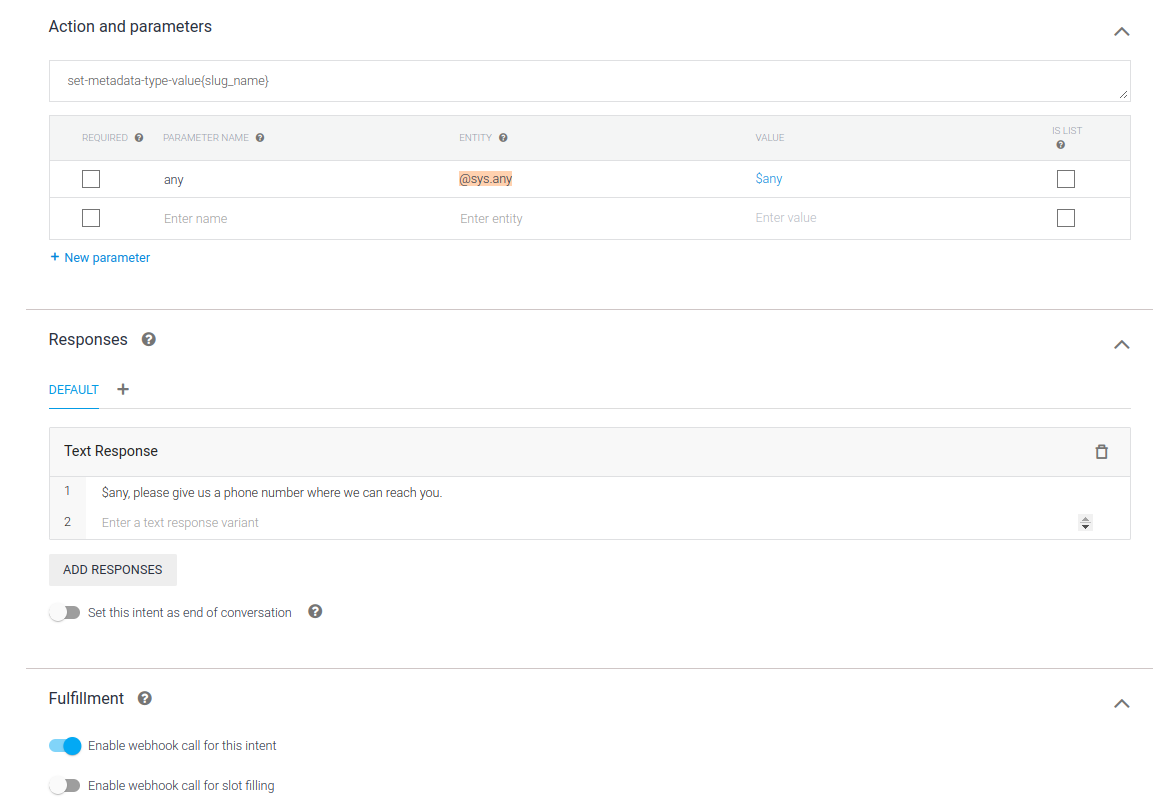Image resolution: width=1157 pixels, height=811 pixels.
Task: Click the New parameter link
Action: [x=100, y=258]
